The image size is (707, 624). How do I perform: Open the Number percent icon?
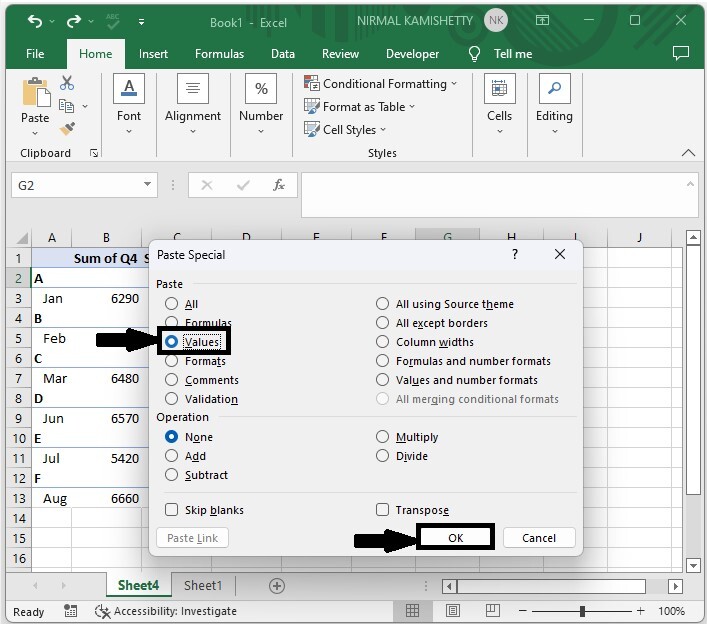(x=261, y=90)
